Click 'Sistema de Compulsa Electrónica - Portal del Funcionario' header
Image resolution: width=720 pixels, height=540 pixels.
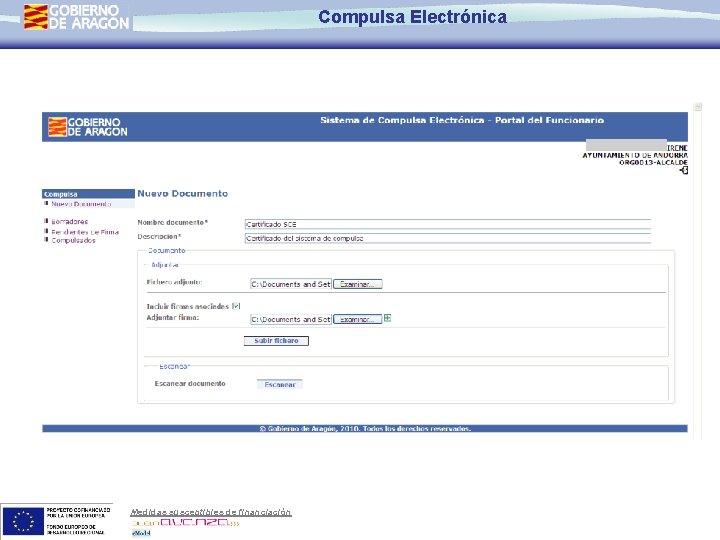tap(462, 120)
